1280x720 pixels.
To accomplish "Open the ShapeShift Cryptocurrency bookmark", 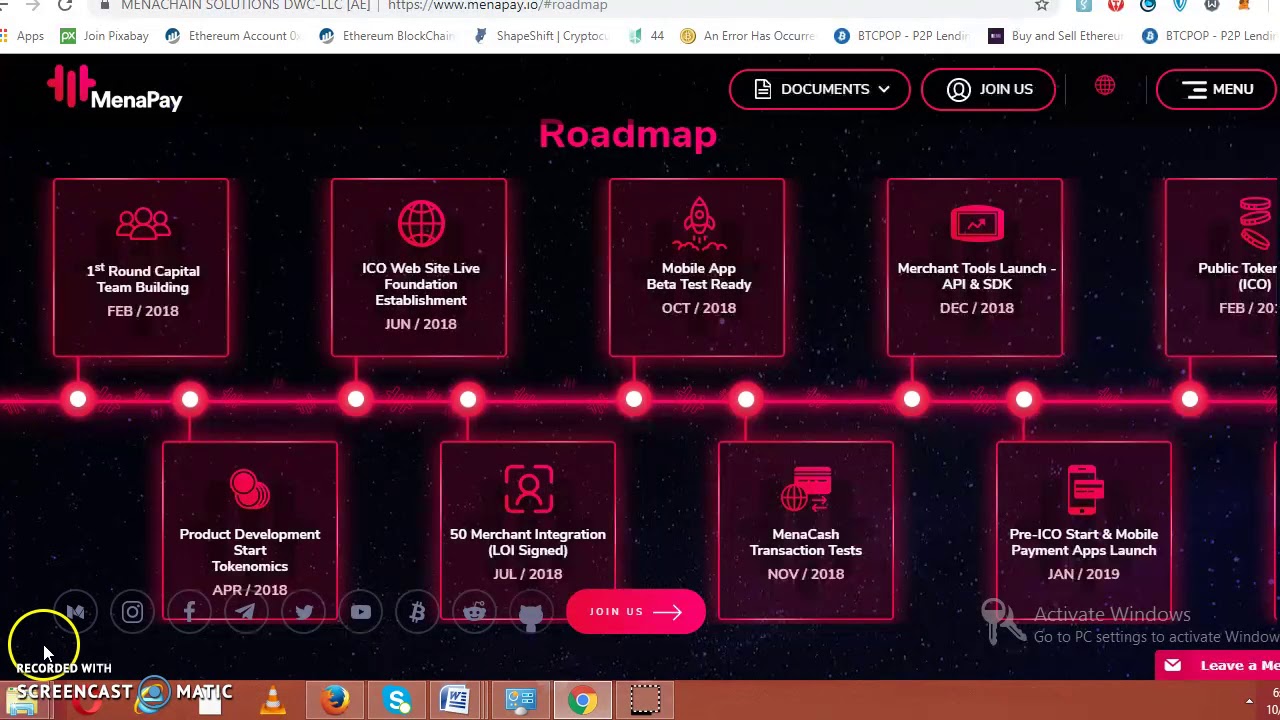I will (x=541, y=36).
